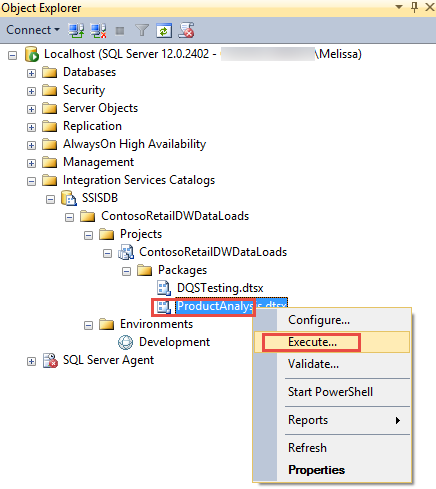Collapse the Localhost server node
Screen dimensions: 436x489
(x=12, y=55)
